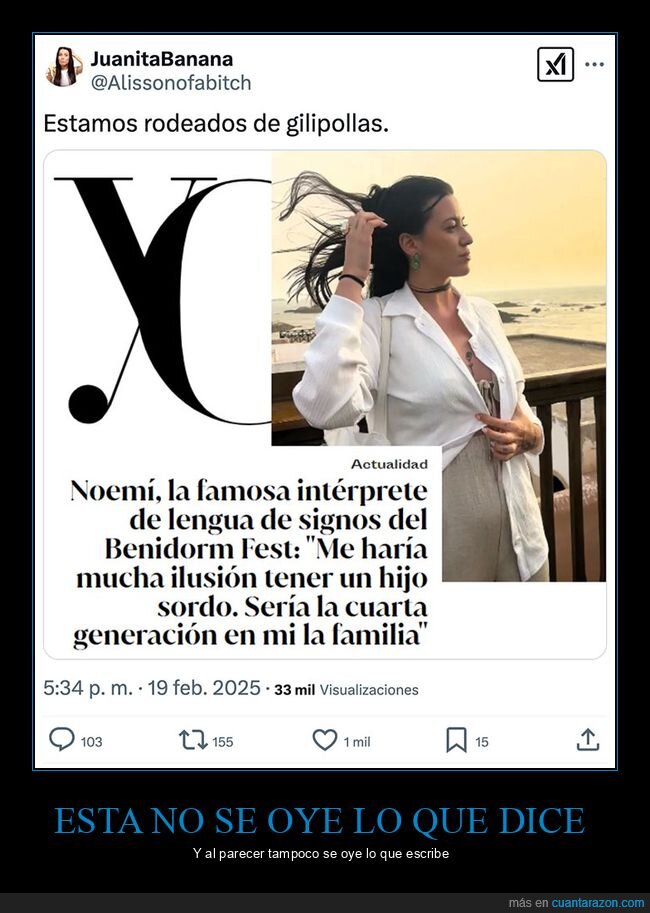This screenshot has height=913, width=650.
Task: Open the Noemí Benidorm Fest headline
Action: point(250,563)
